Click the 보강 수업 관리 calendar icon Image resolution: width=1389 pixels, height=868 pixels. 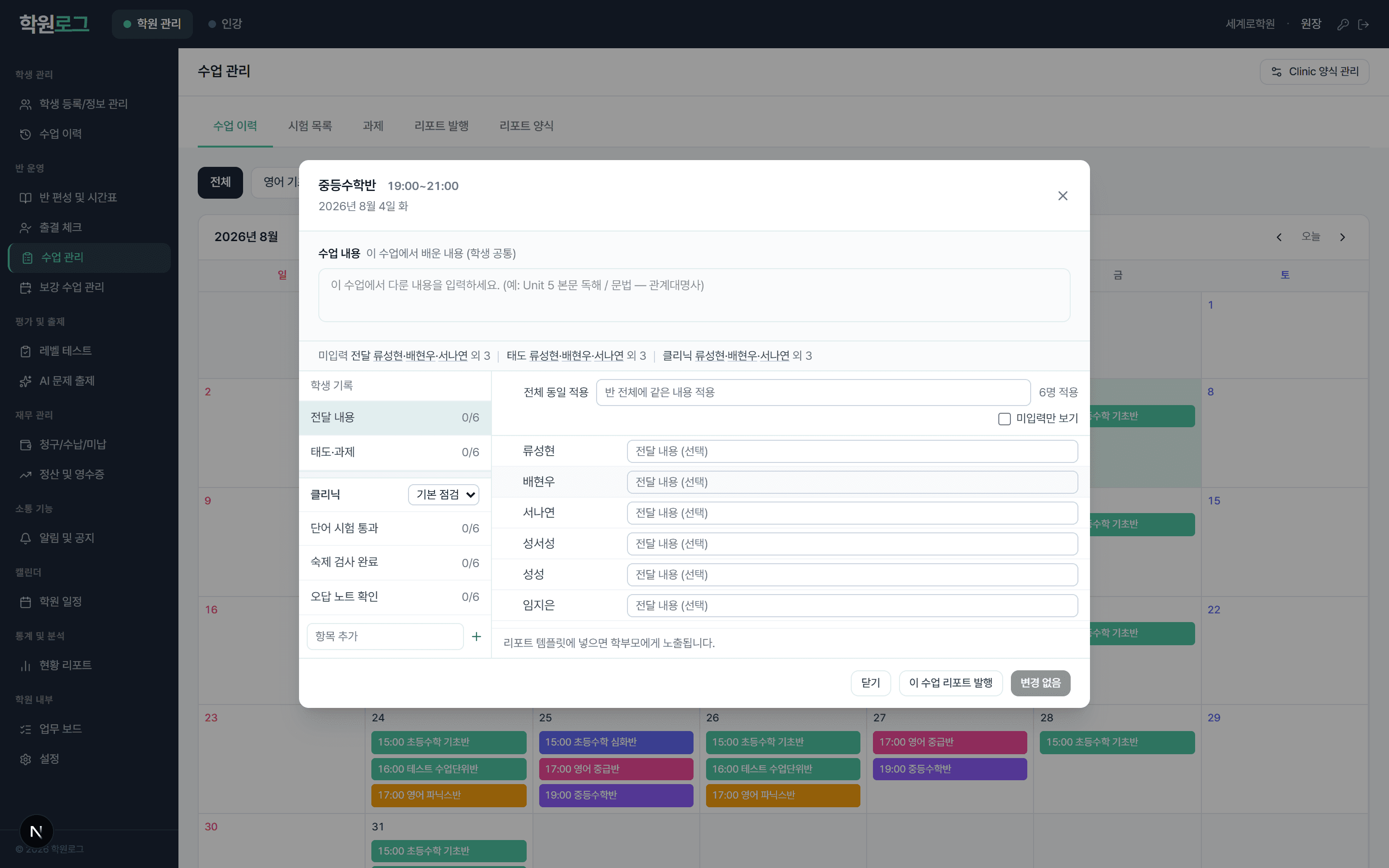(25, 287)
